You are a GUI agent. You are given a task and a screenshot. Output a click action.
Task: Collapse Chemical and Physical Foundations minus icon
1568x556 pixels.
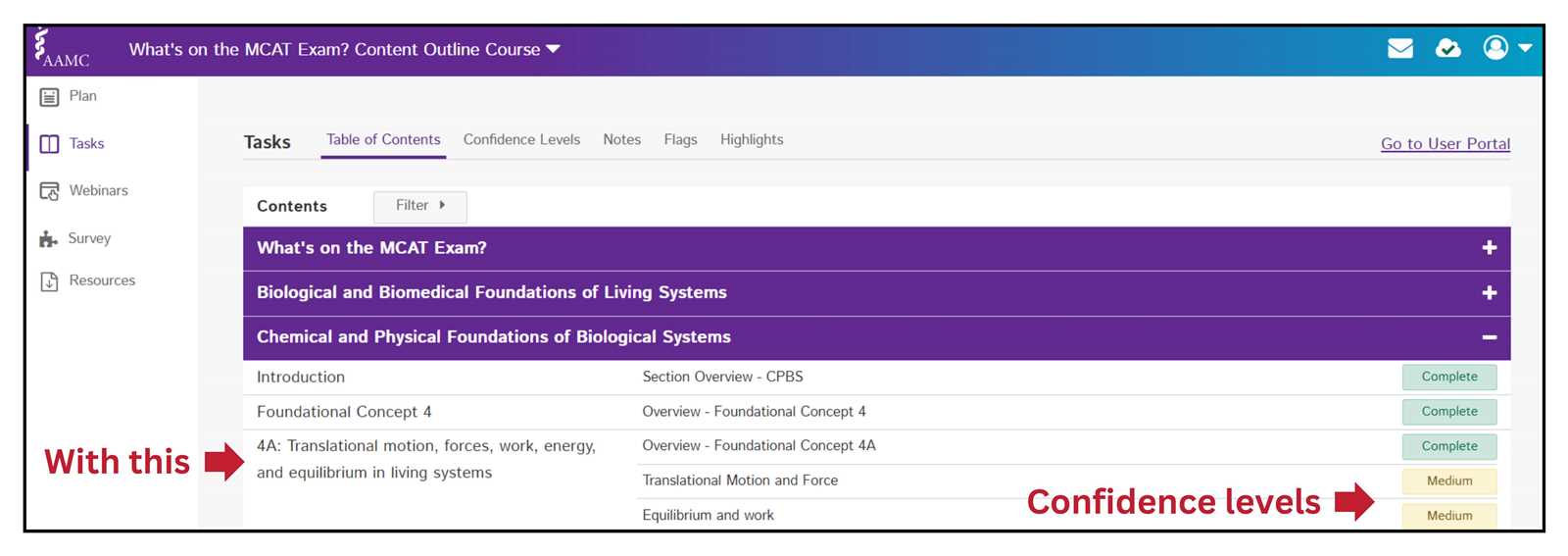click(x=1489, y=337)
